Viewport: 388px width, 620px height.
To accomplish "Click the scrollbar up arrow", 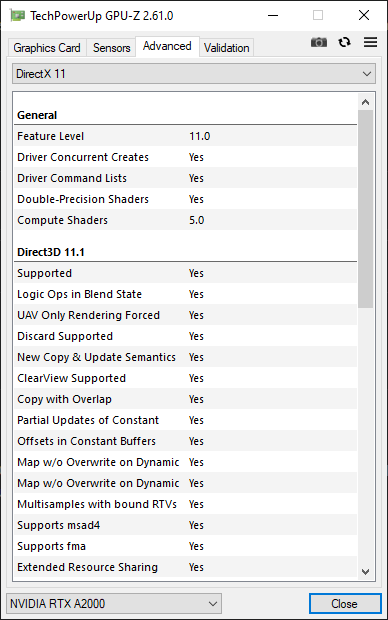I will pos(365,102).
